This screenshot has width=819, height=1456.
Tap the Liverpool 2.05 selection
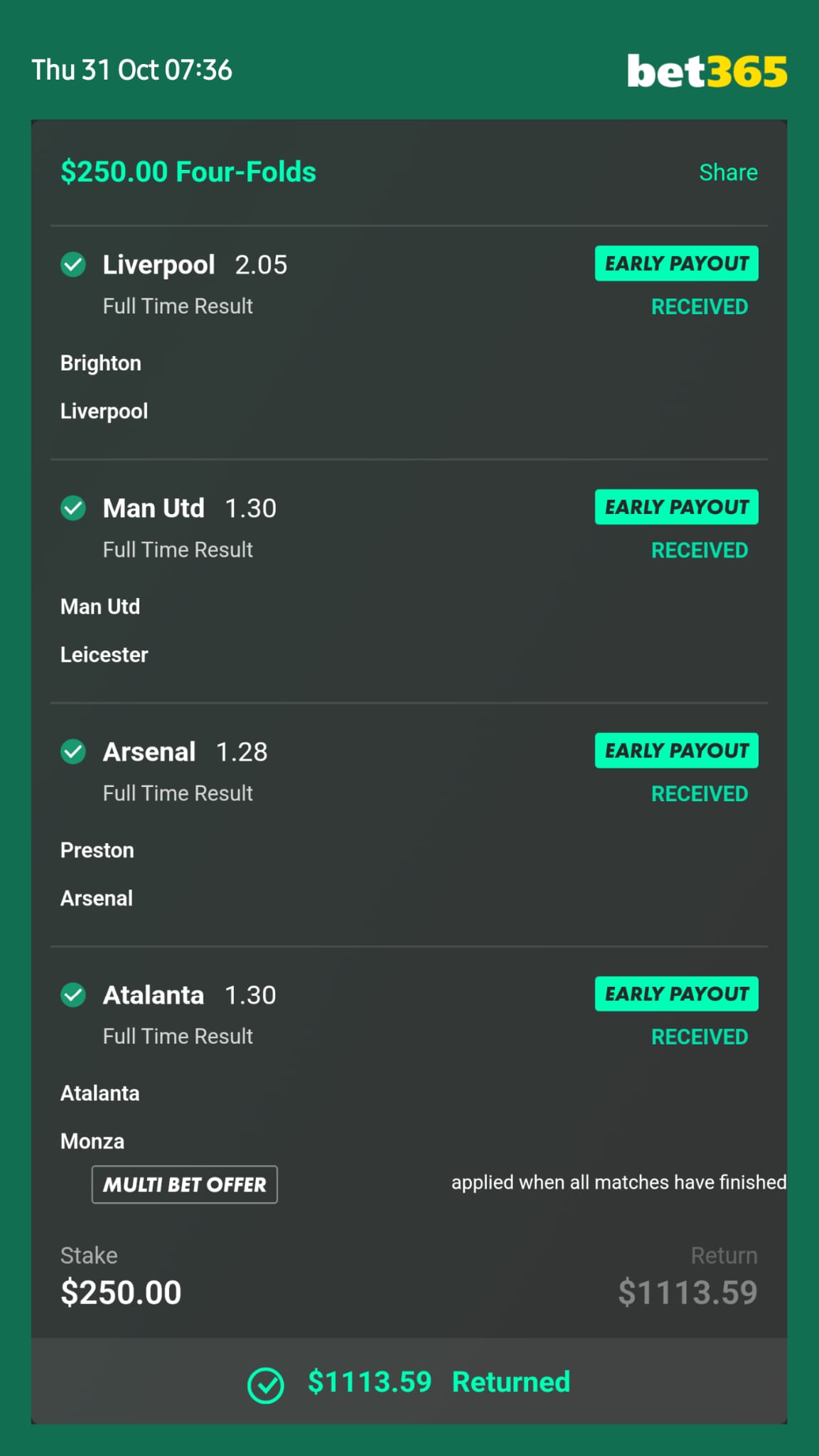click(x=195, y=264)
